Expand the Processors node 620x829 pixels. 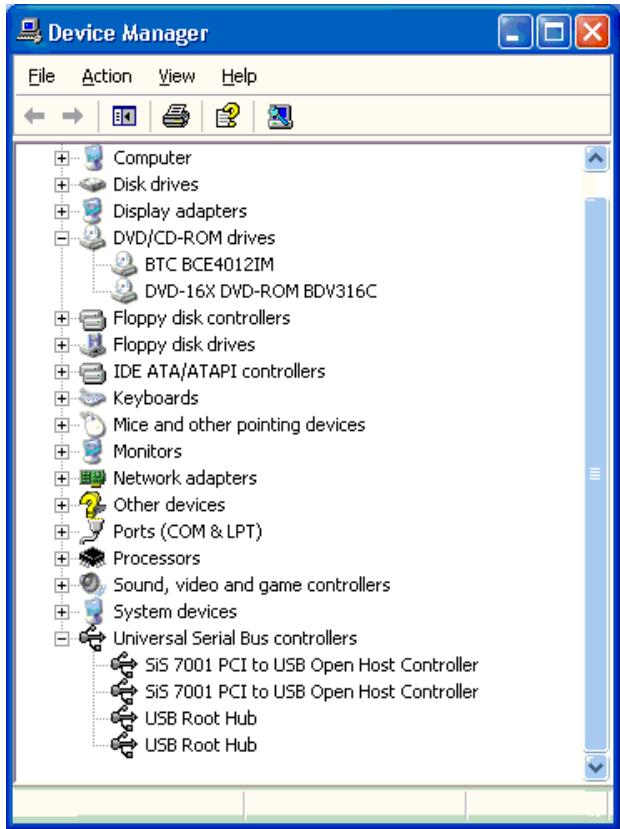pos(62,559)
